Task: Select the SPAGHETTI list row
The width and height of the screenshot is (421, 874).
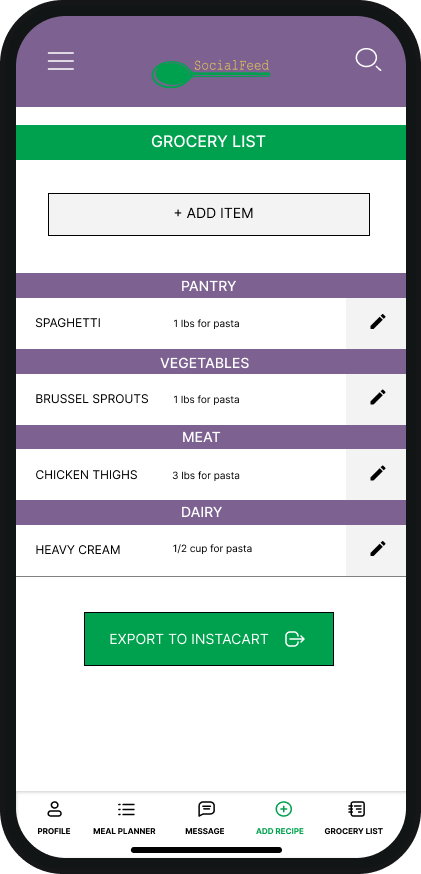Action: [x=181, y=323]
